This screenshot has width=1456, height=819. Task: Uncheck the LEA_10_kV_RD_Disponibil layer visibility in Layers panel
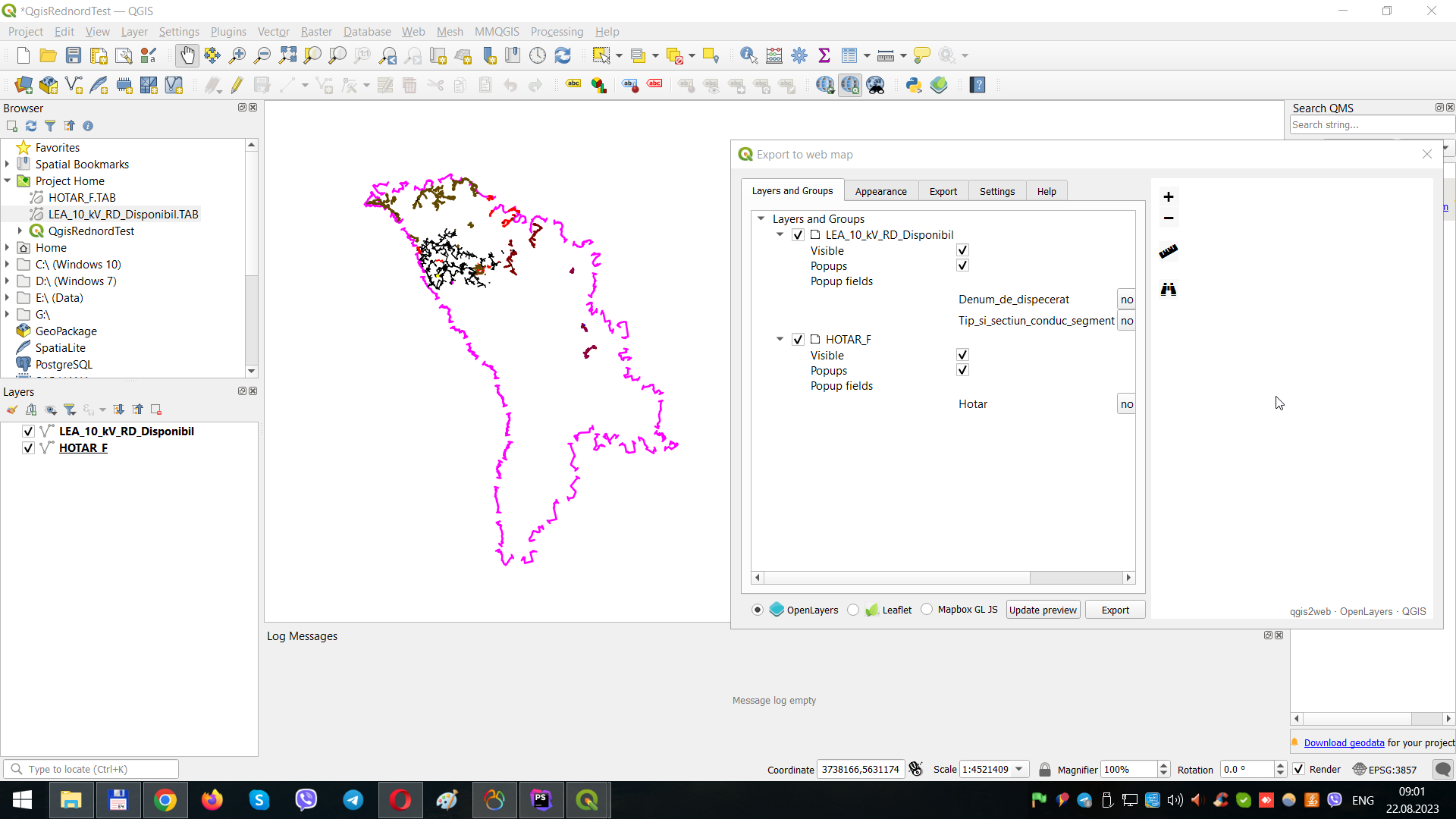28,431
